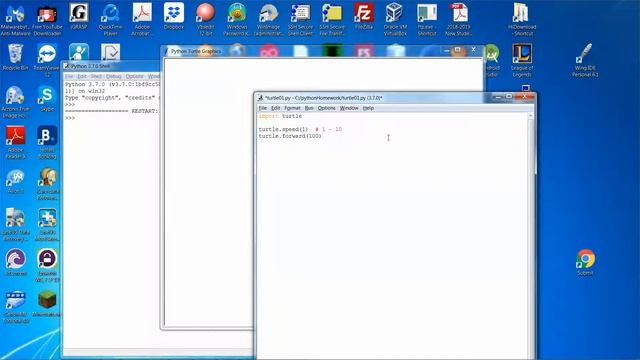
Task: Open the FileZilla desktop icon
Action: coord(364,16)
